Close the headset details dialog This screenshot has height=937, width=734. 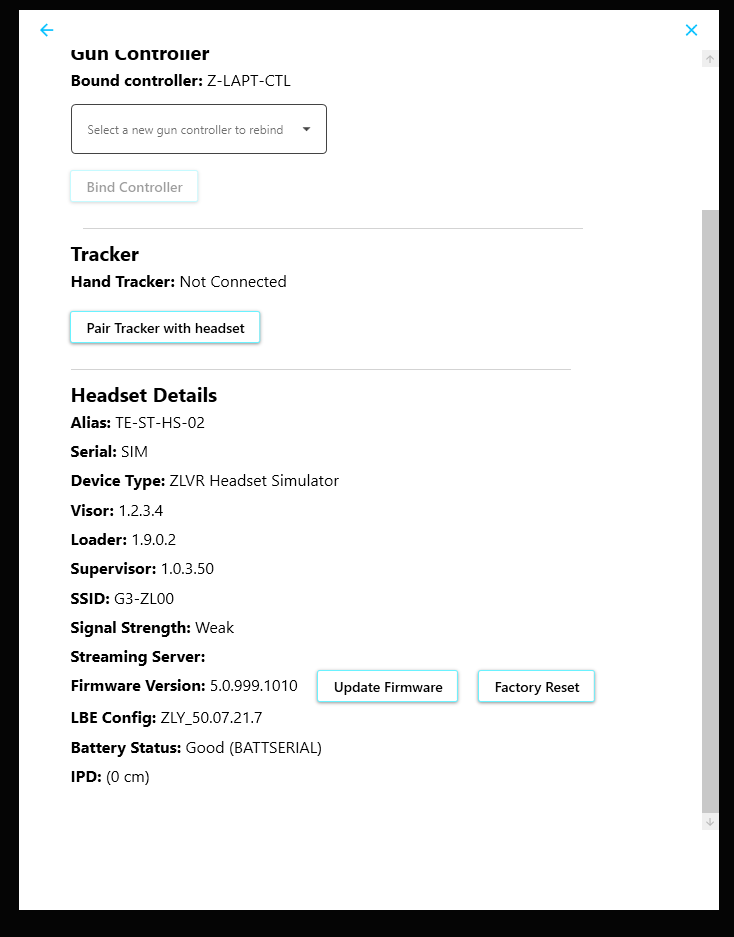pyautogui.click(x=691, y=30)
